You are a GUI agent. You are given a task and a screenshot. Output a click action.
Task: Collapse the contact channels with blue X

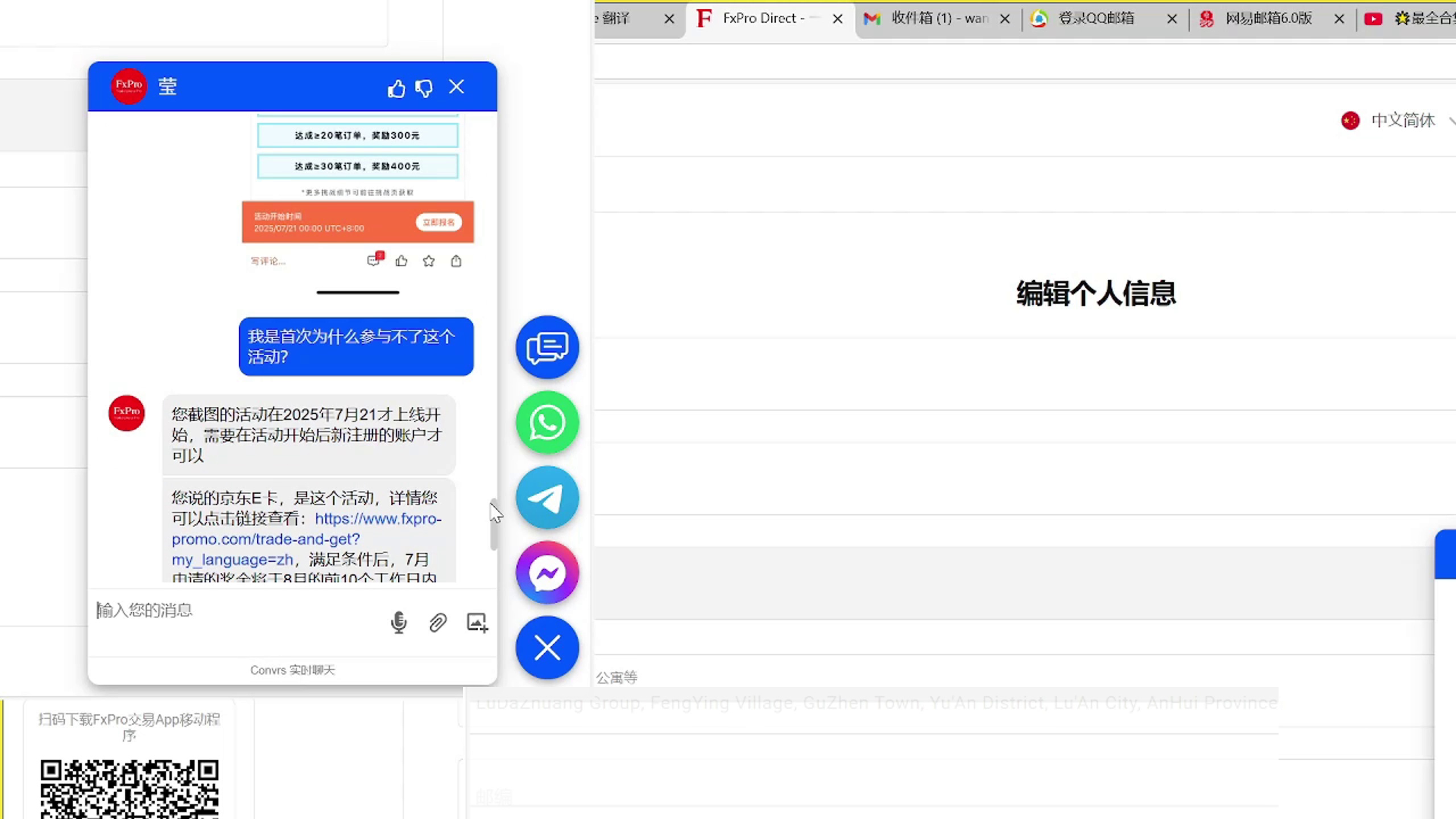547,648
